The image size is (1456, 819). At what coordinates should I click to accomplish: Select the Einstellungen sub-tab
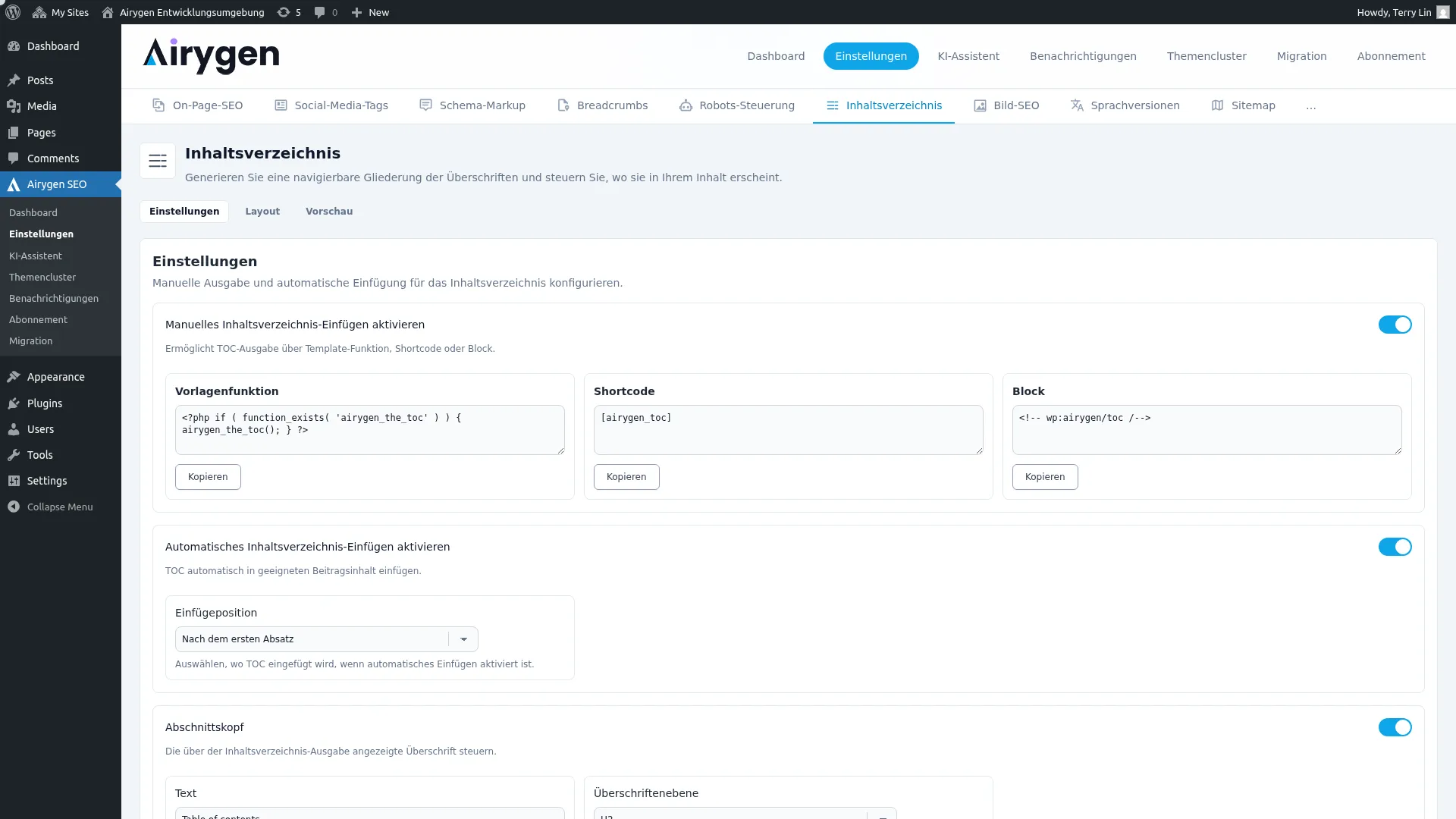184,212
